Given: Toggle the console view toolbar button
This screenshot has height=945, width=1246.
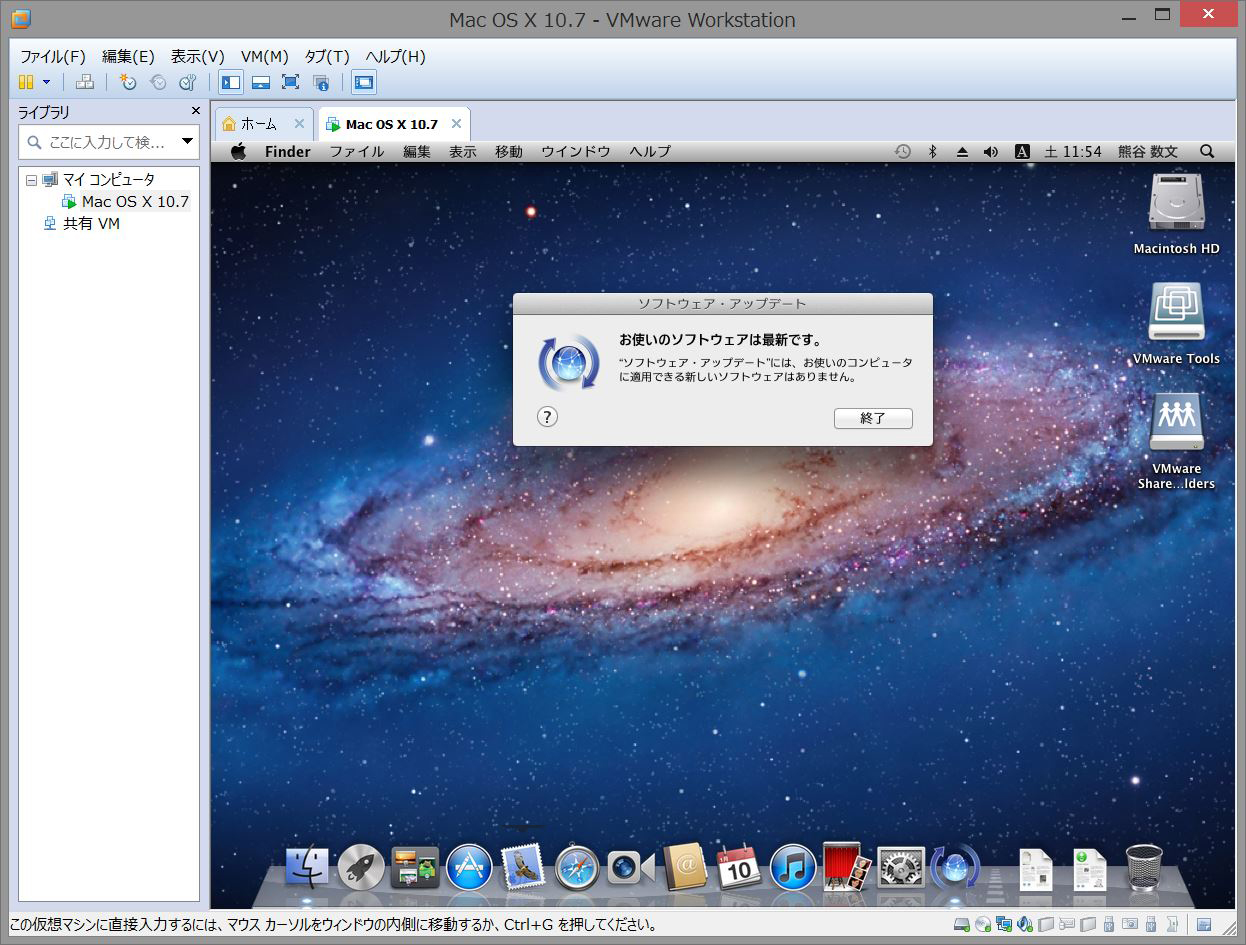Looking at the screenshot, I should click(x=364, y=82).
